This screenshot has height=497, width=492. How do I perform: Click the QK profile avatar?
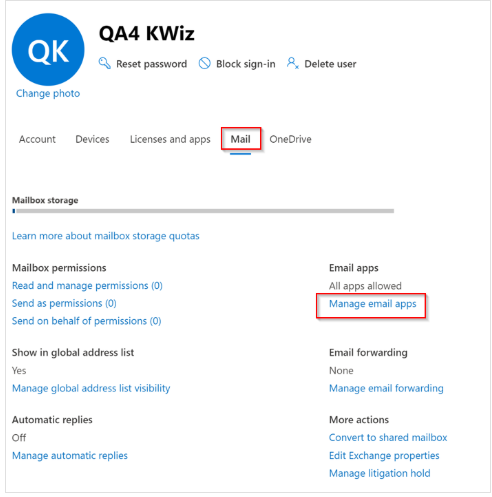point(48,50)
